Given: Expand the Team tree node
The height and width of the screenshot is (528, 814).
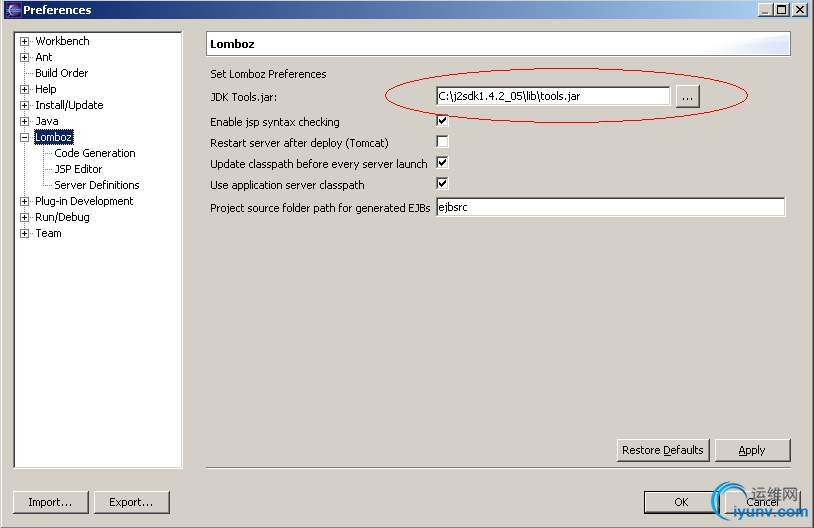Looking at the screenshot, I should (x=24, y=234).
